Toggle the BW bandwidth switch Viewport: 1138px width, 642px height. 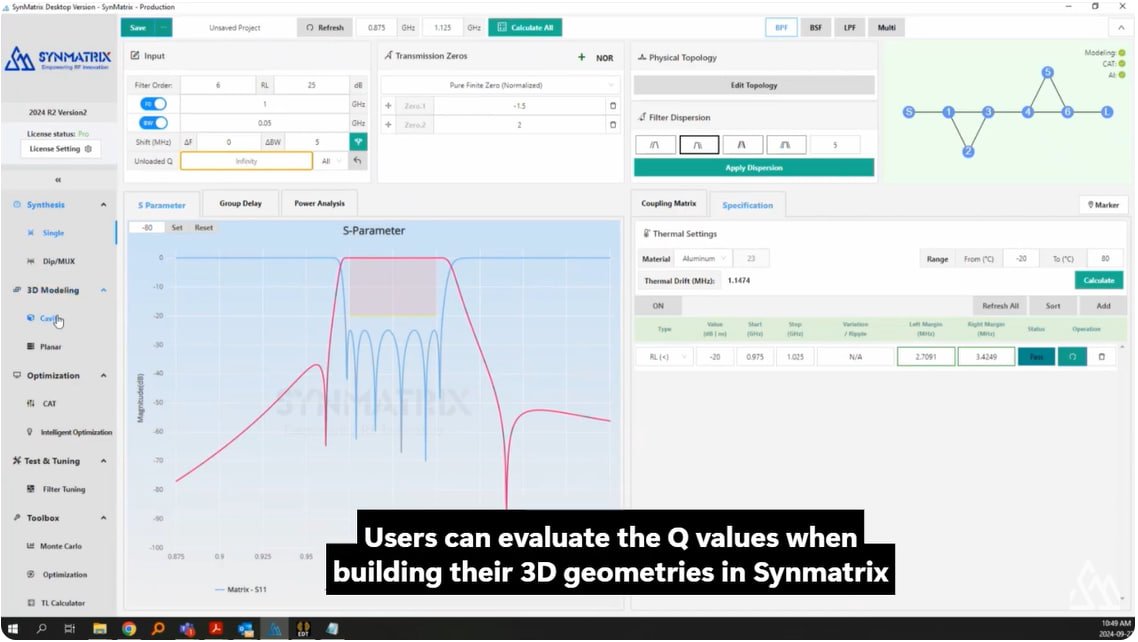(x=153, y=123)
